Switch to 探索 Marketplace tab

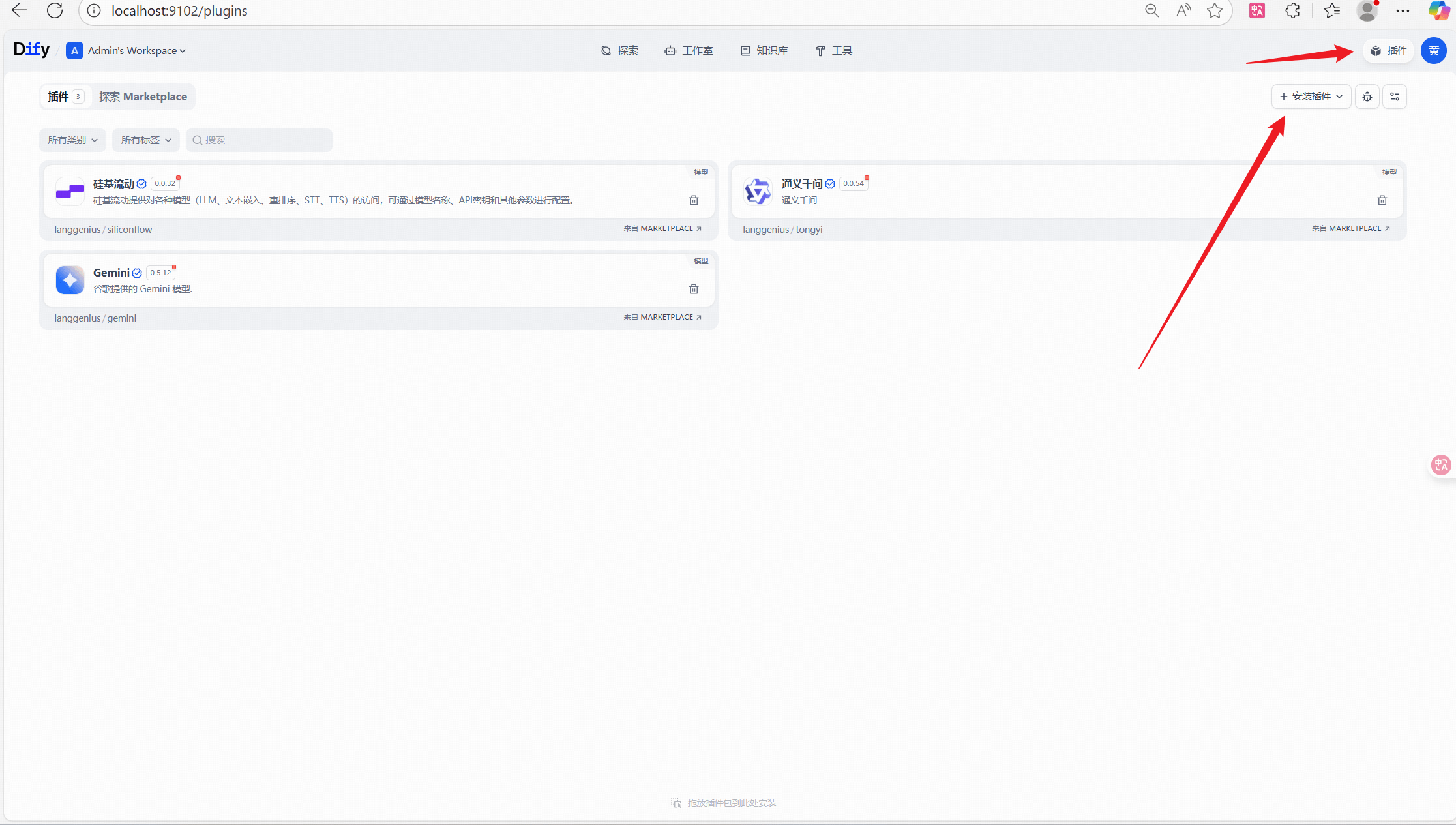pyautogui.click(x=143, y=97)
